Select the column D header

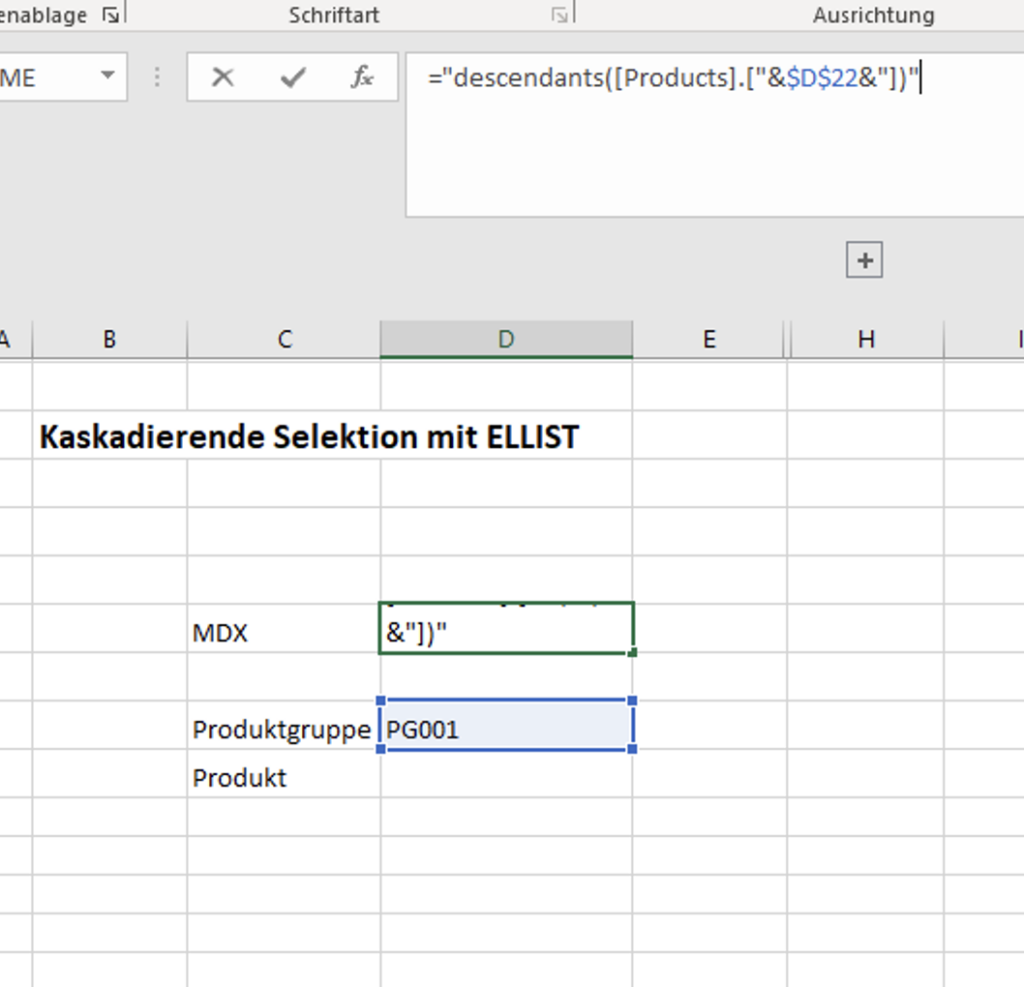(506, 339)
